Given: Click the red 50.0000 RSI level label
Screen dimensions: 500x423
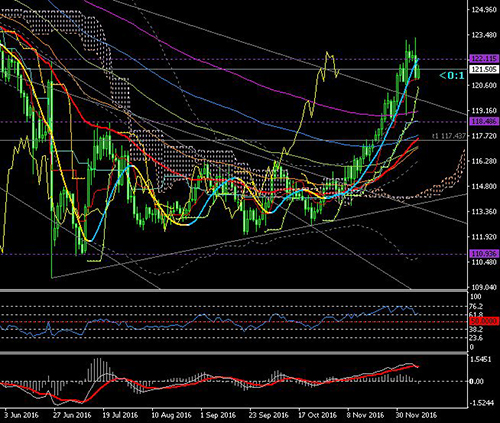Looking at the screenshot, I should coord(484,321).
